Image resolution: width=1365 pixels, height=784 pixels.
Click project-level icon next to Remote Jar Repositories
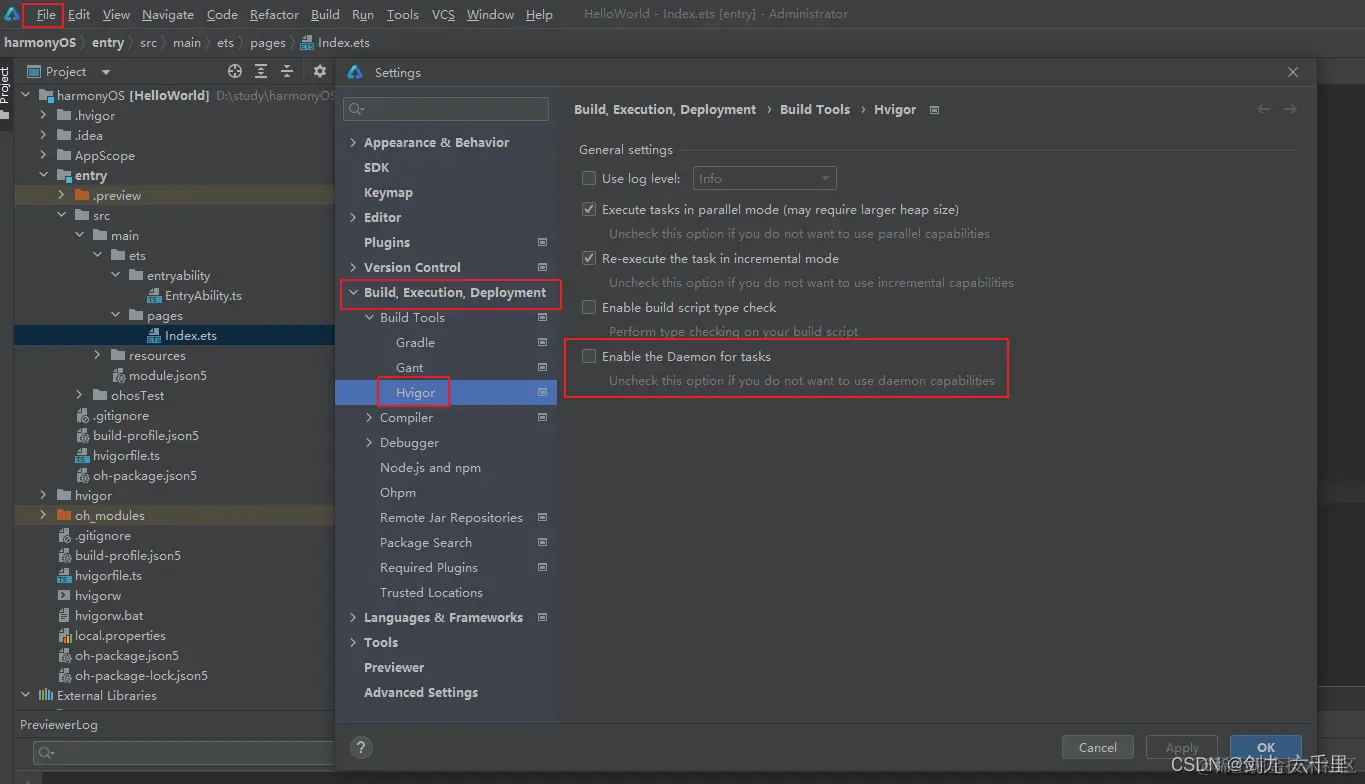click(x=543, y=517)
